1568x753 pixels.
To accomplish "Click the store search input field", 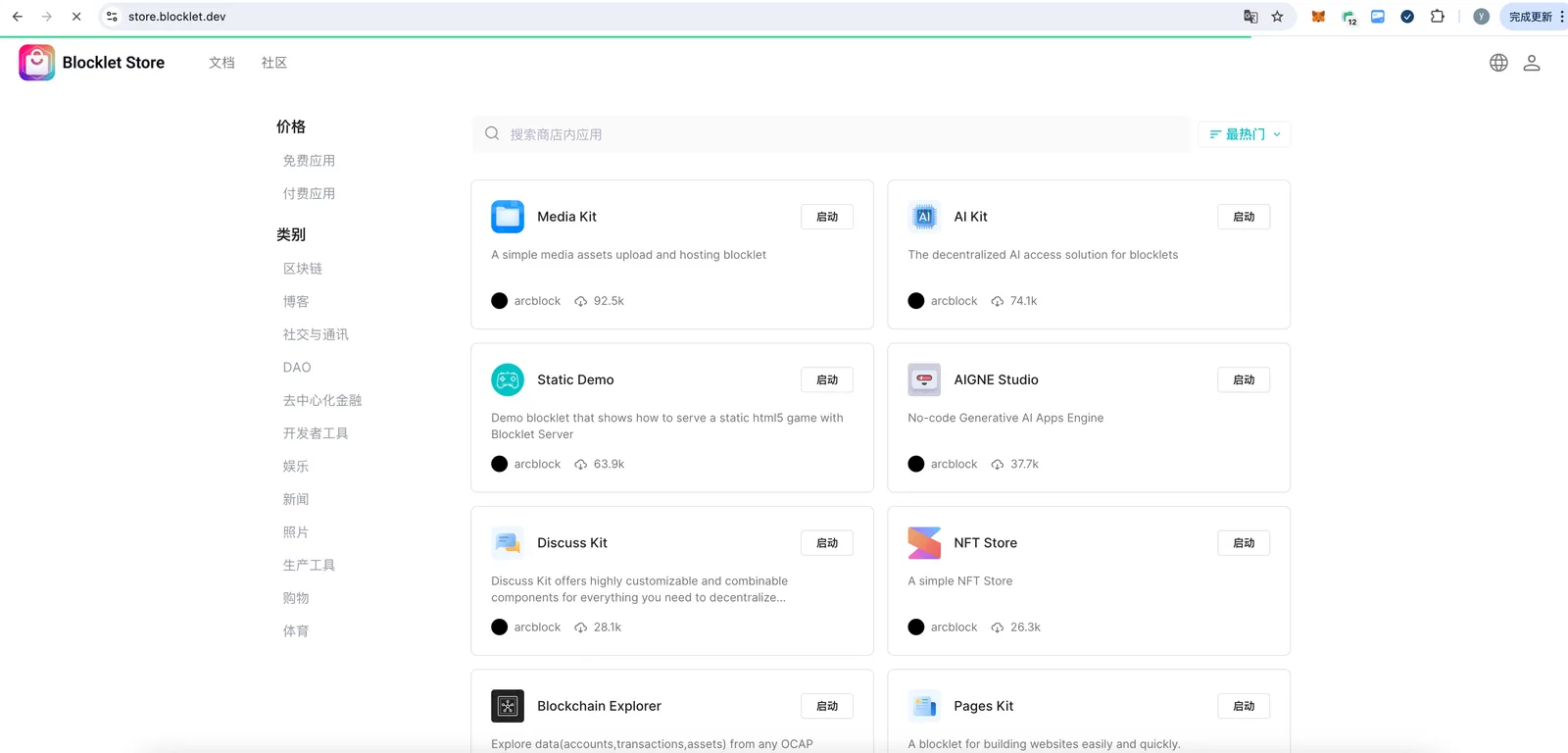I will pyautogui.click(x=831, y=134).
